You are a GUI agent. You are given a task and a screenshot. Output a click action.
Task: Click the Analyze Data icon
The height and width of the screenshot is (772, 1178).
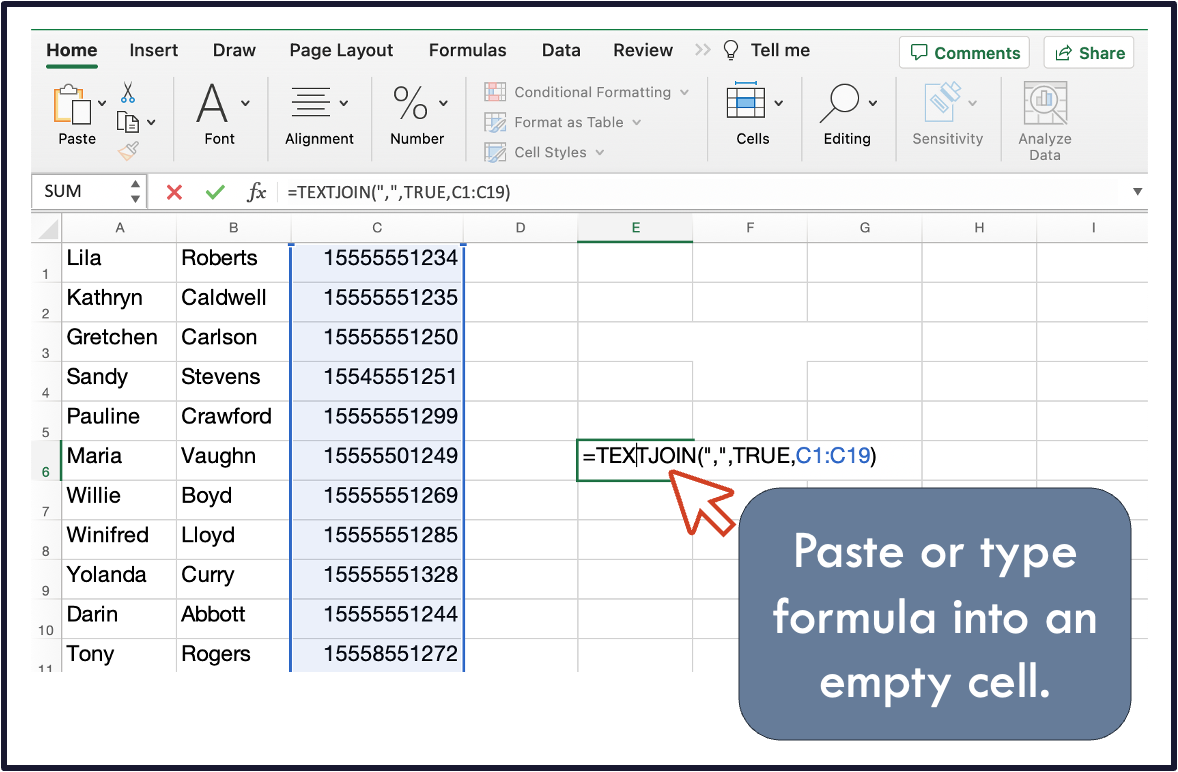[1044, 102]
